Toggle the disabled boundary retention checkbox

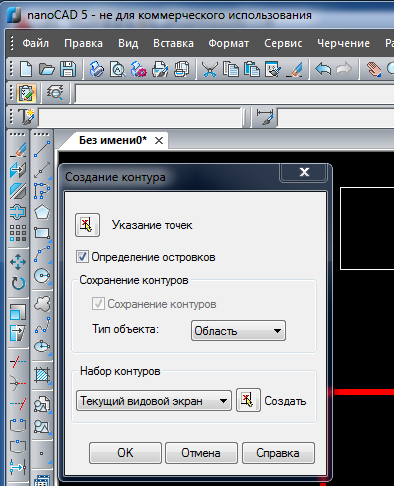tap(98, 304)
